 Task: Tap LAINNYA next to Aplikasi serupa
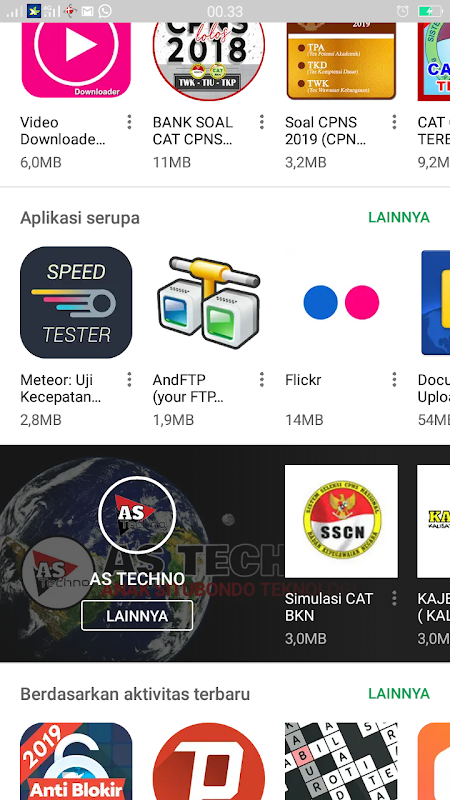399,218
